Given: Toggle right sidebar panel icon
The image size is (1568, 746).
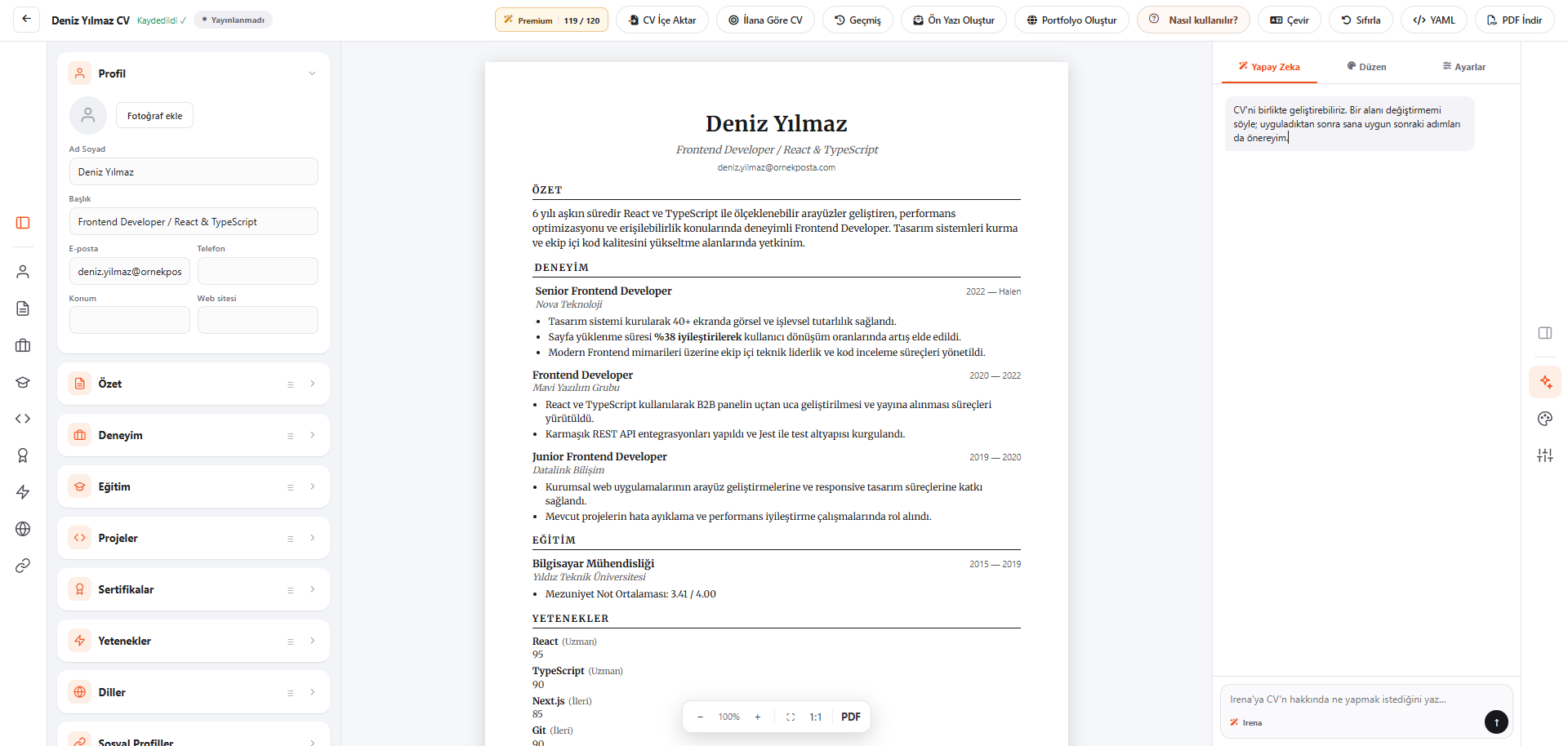Looking at the screenshot, I should tap(1544, 333).
